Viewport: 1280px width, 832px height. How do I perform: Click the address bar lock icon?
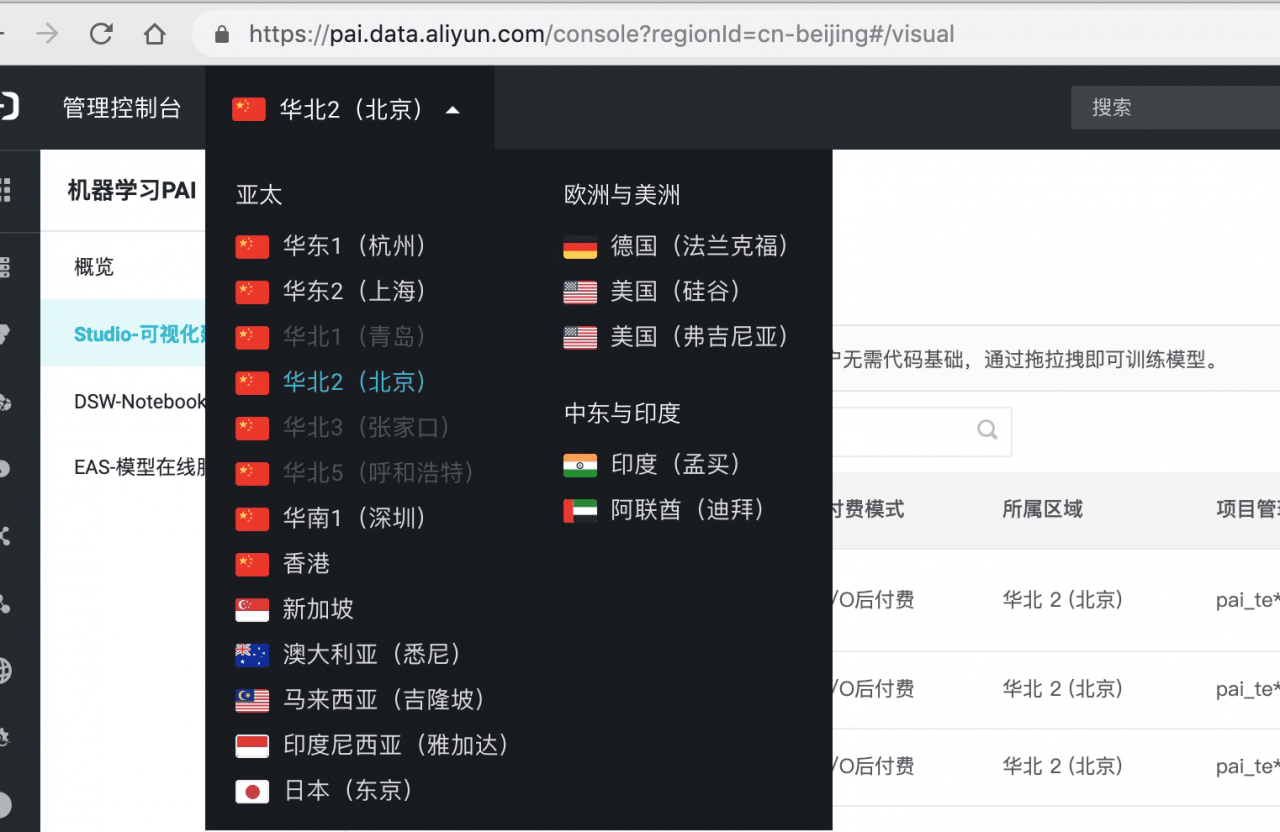pyautogui.click(x=222, y=35)
